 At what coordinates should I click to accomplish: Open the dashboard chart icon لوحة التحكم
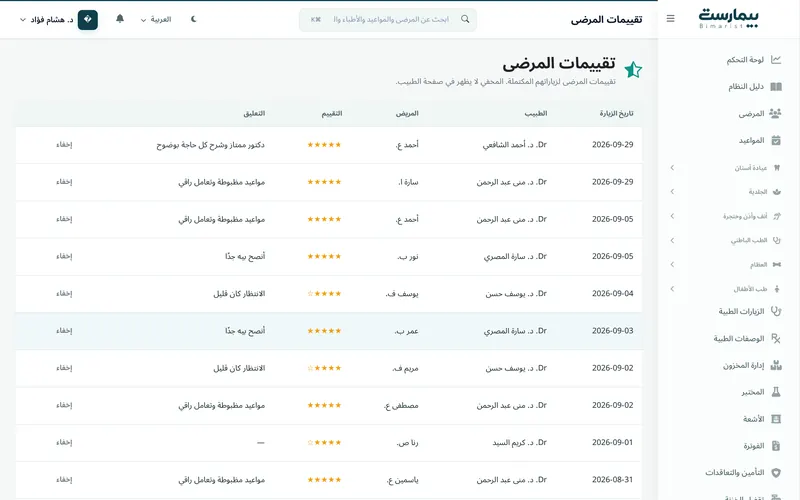coord(776,60)
